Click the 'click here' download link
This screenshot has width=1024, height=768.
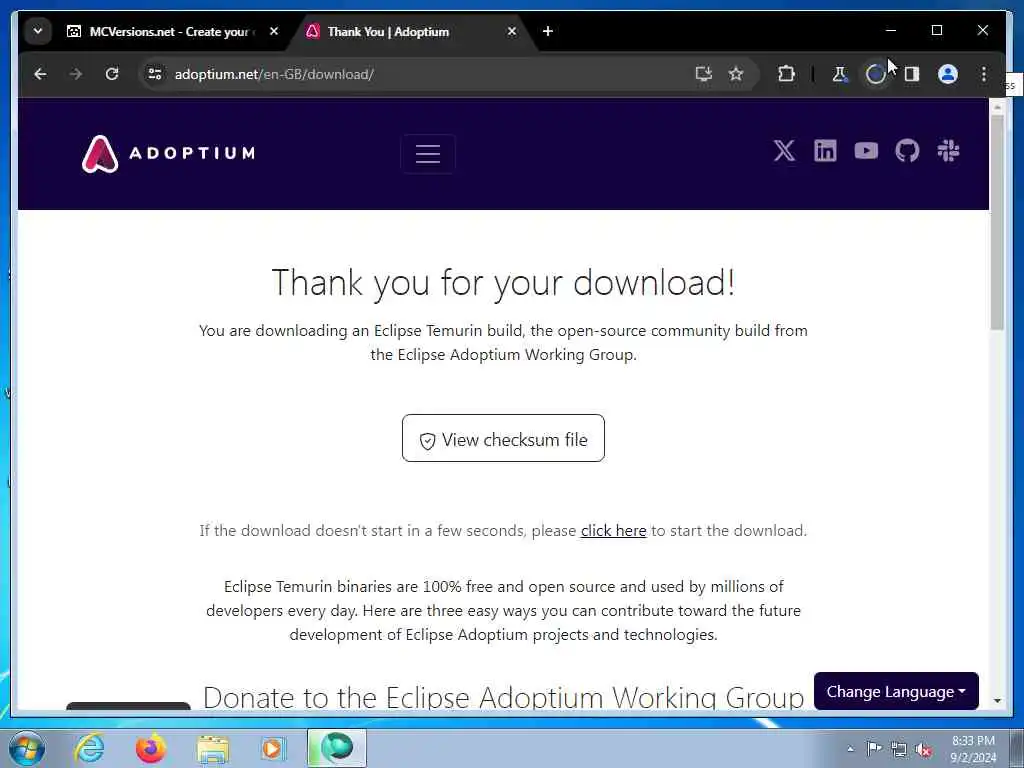(613, 530)
